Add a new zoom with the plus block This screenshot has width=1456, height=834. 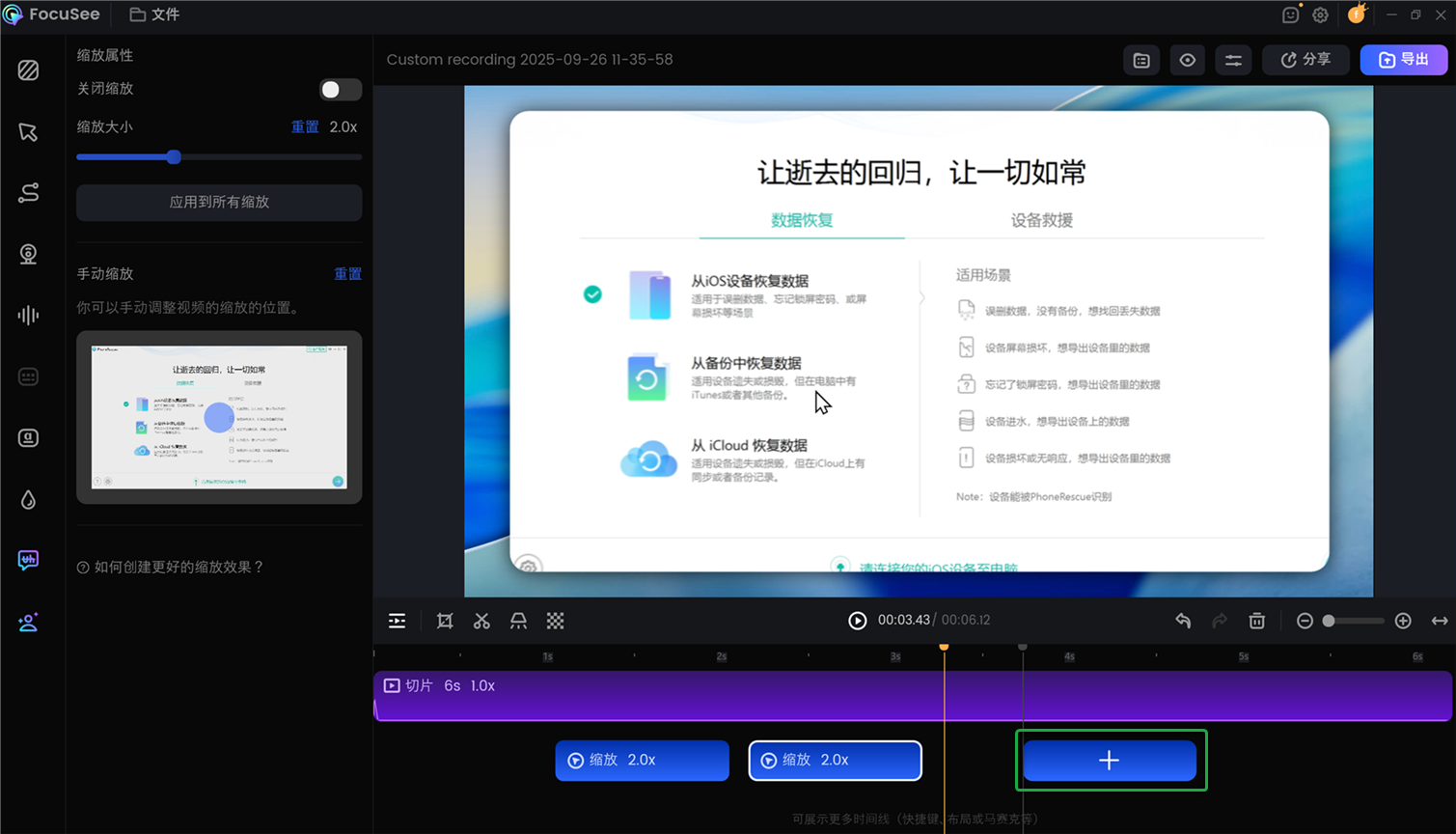1110,761
